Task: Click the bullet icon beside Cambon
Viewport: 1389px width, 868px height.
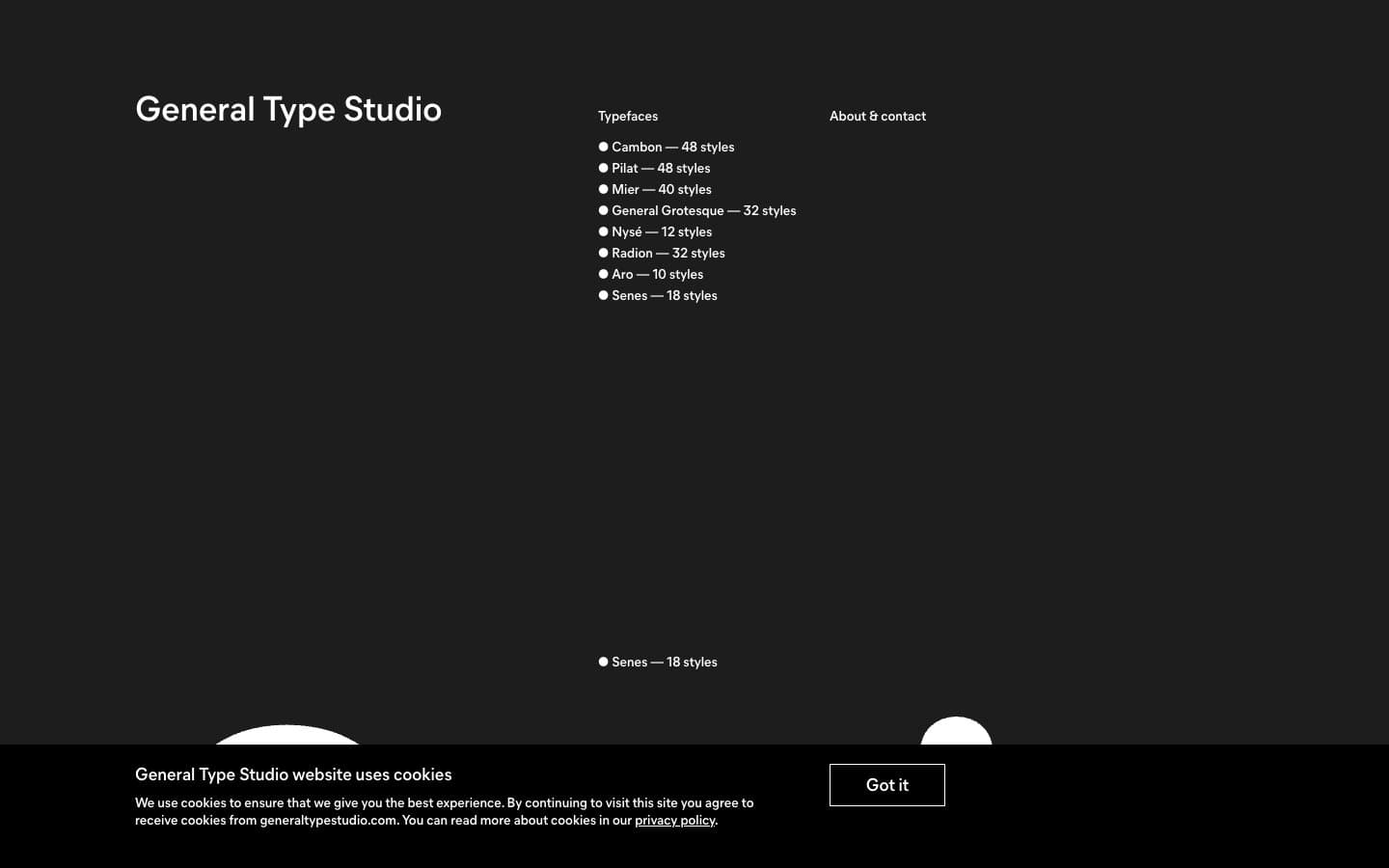Action: click(x=604, y=147)
